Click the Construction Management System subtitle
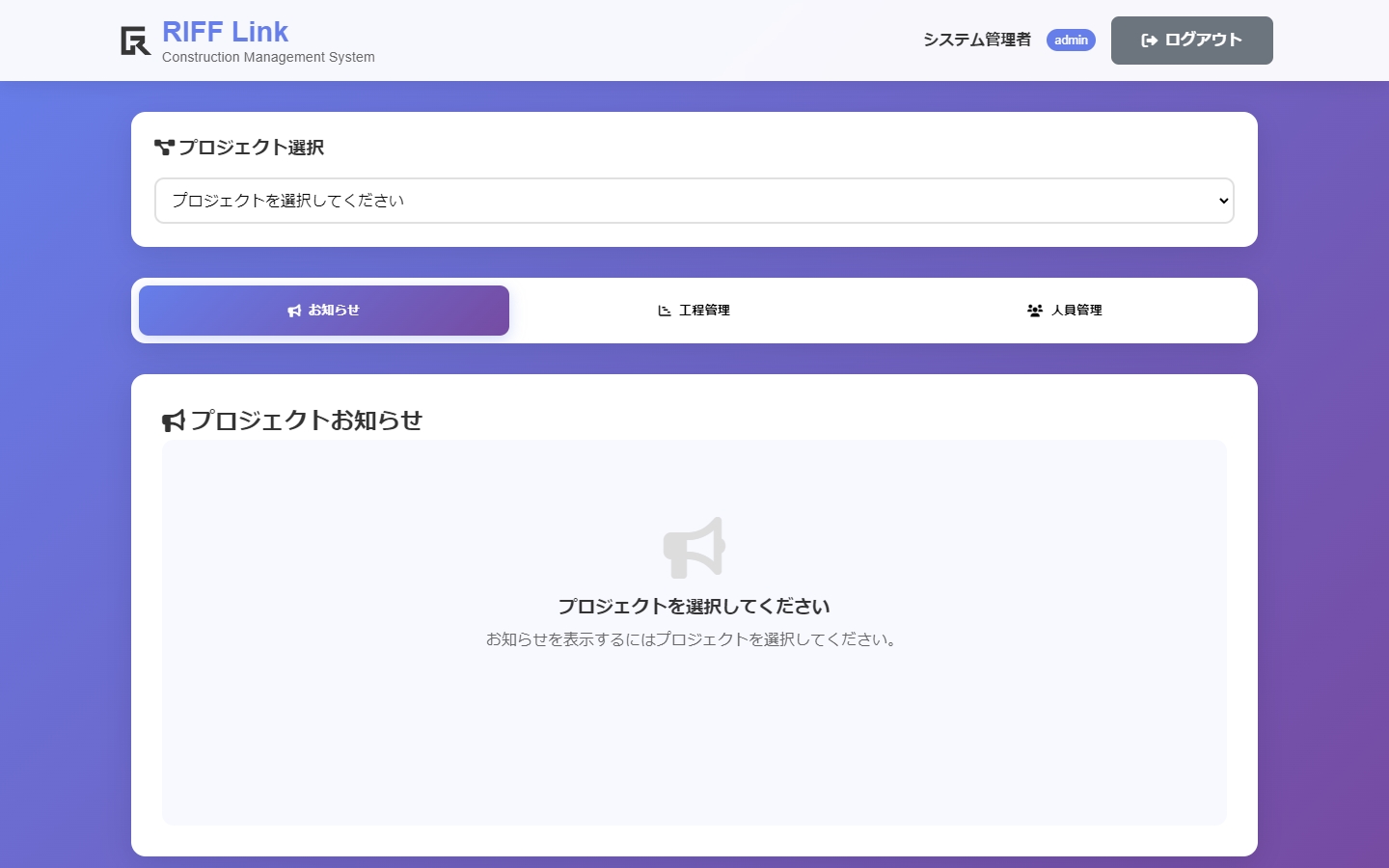Screen dimensions: 1389x868 (268, 57)
